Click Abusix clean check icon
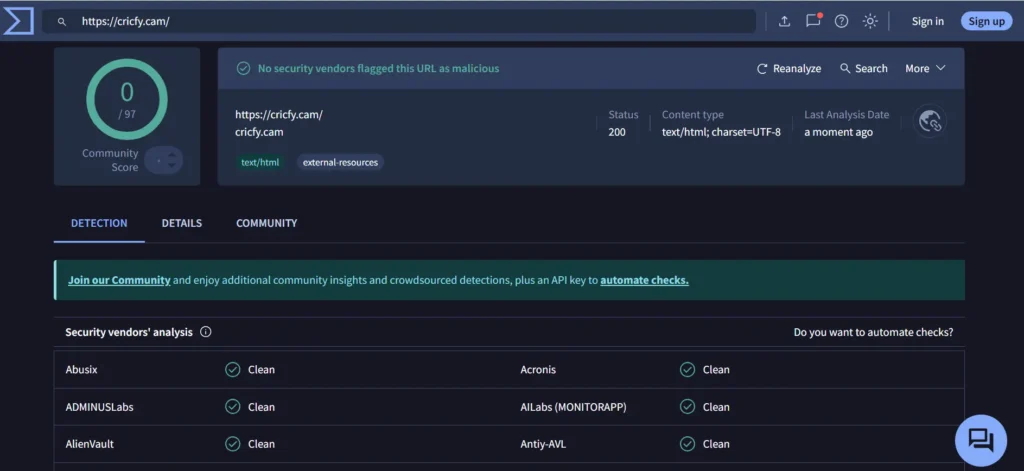This screenshot has width=1024, height=471. point(232,370)
